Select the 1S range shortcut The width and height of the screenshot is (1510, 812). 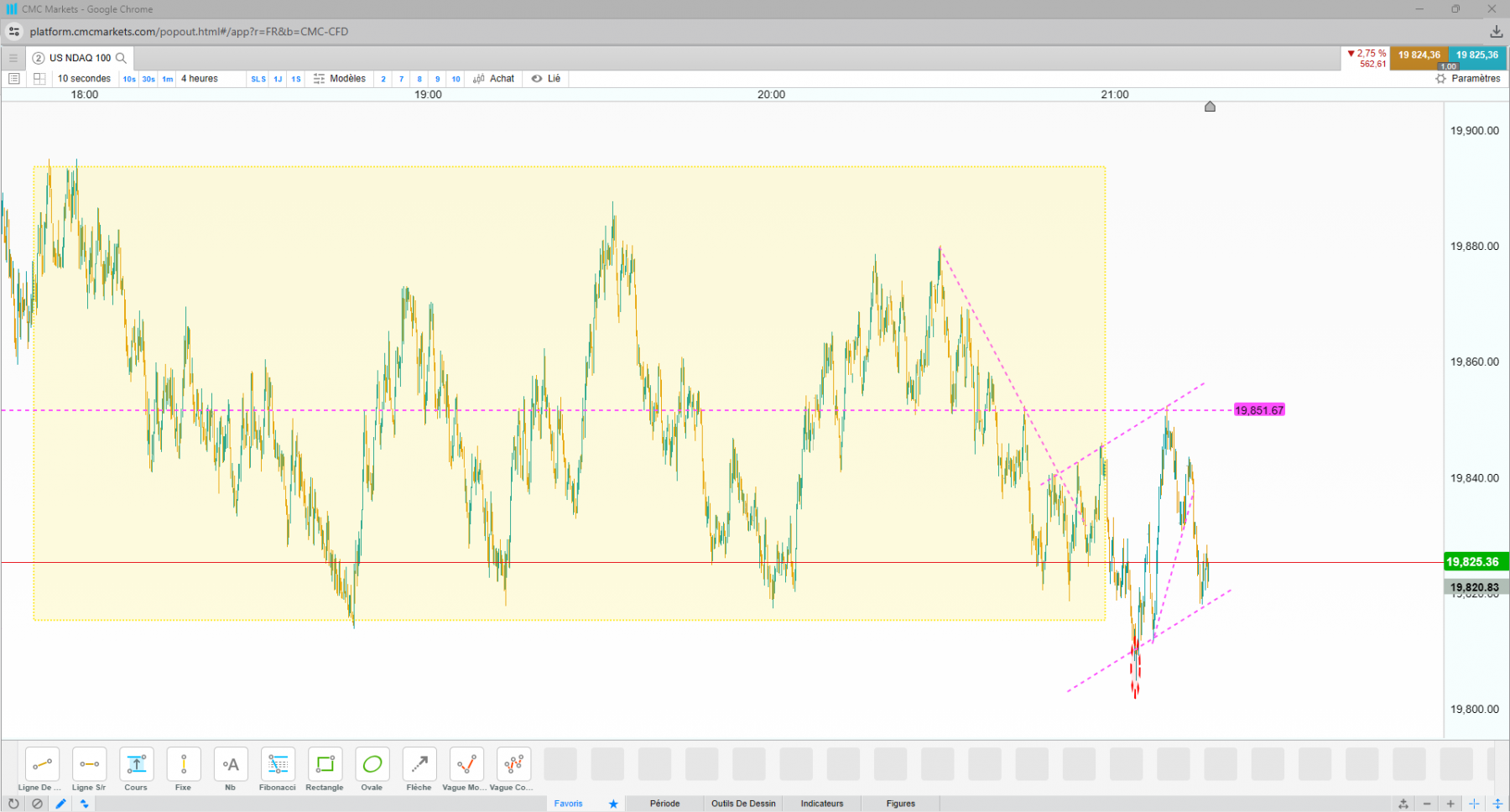coord(296,79)
